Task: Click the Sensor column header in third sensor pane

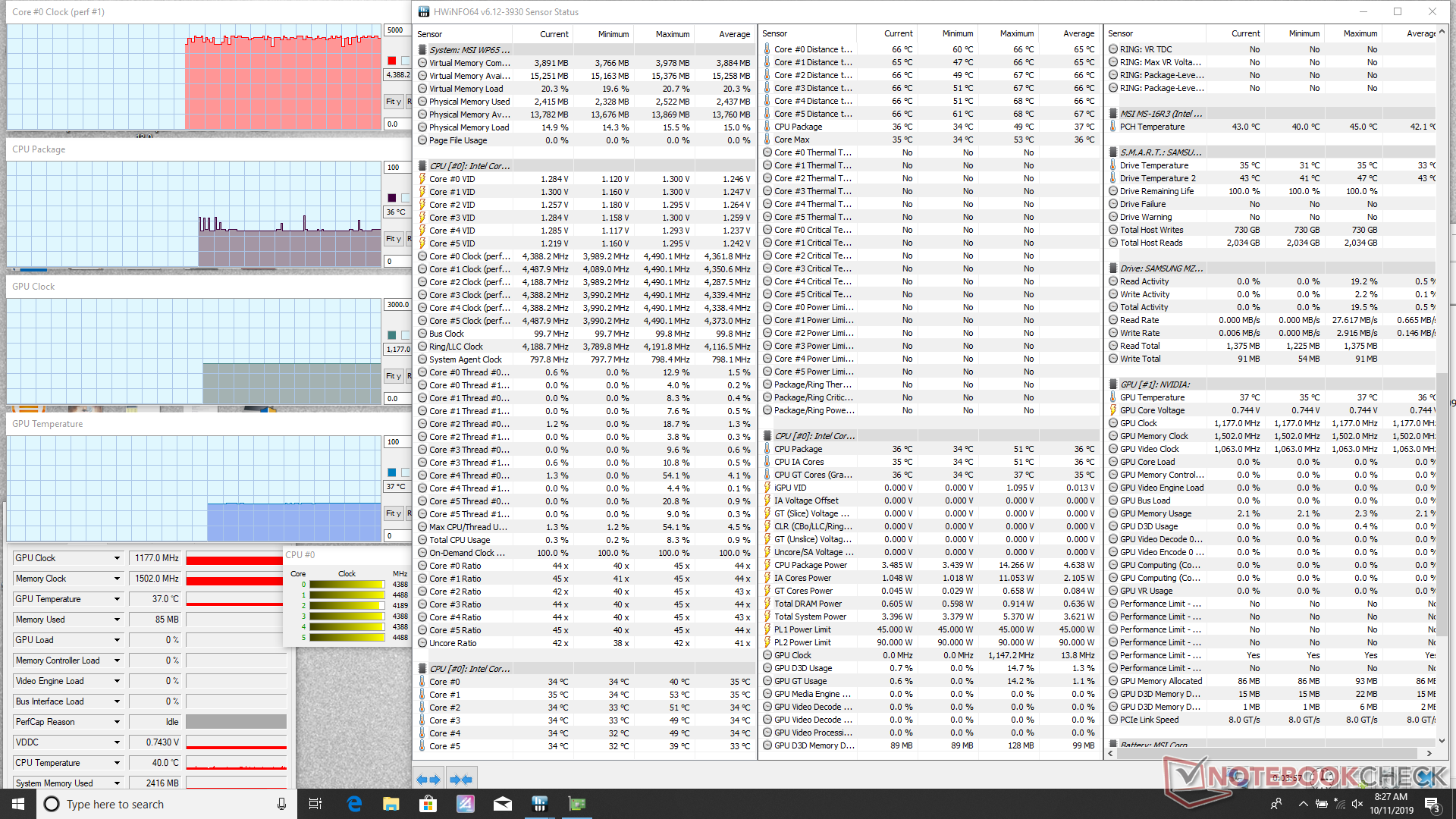Action: (1154, 33)
